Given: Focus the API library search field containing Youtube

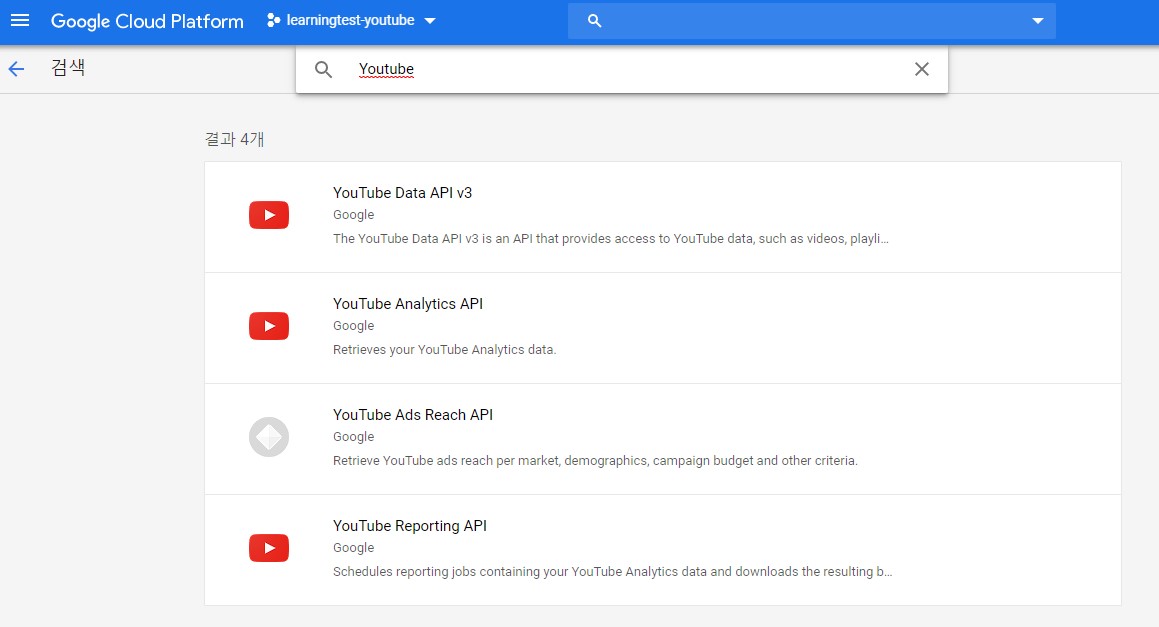Looking at the screenshot, I should (x=622, y=70).
